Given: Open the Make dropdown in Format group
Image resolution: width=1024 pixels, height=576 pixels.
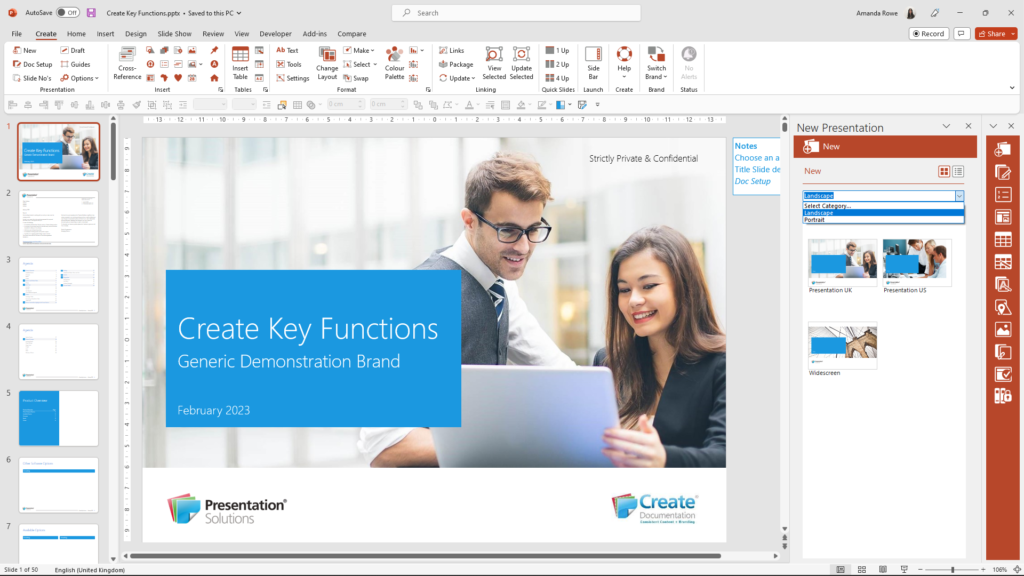Looking at the screenshot, I should click(360, 50).
